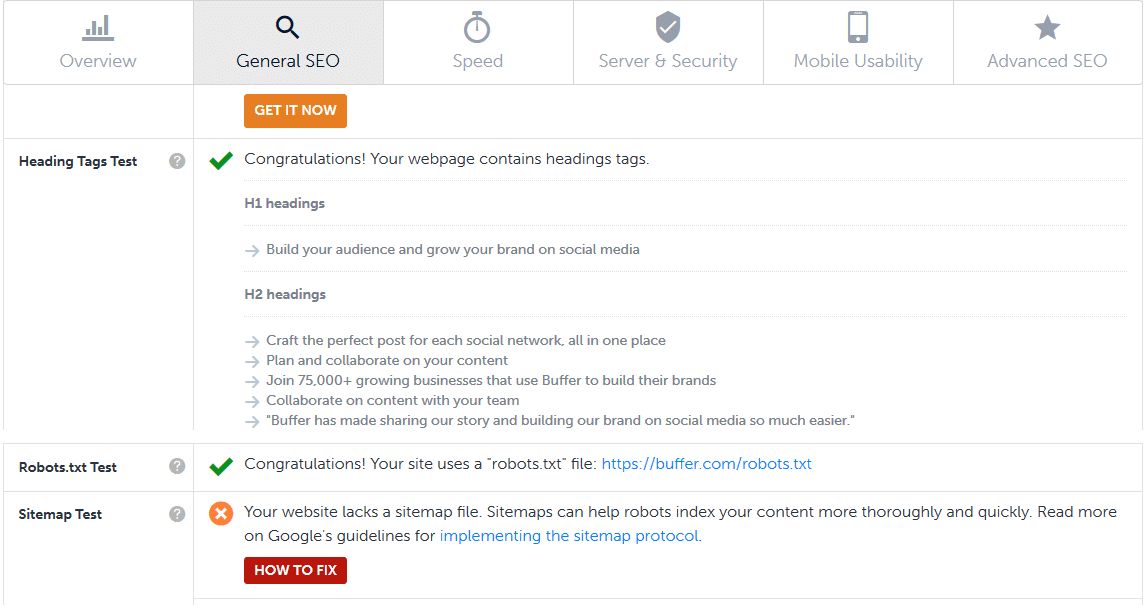The image size is (1146, 608).
Task: Click help icon next to Robots.txt Test
Action: 177,466
